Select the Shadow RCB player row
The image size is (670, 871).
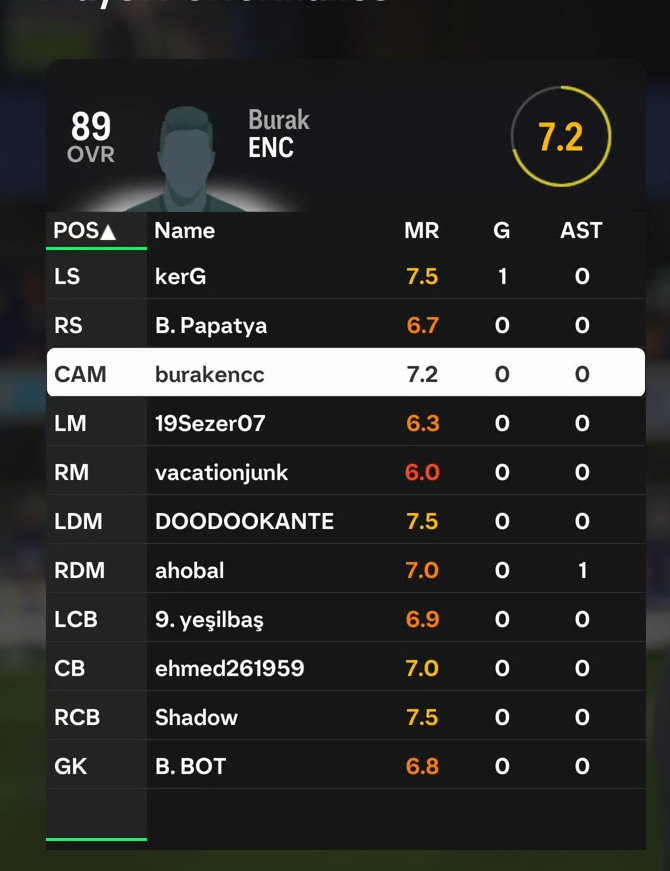pos(346,717)
